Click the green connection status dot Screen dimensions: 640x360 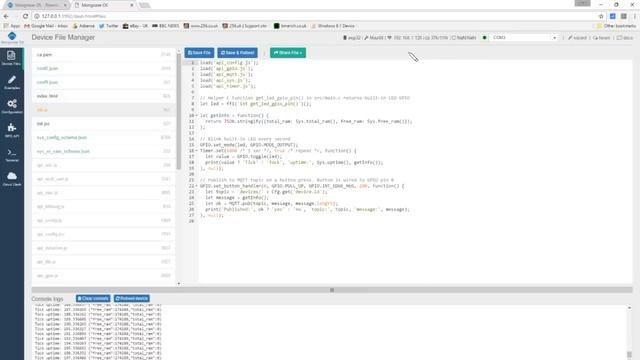pos(484,38)
